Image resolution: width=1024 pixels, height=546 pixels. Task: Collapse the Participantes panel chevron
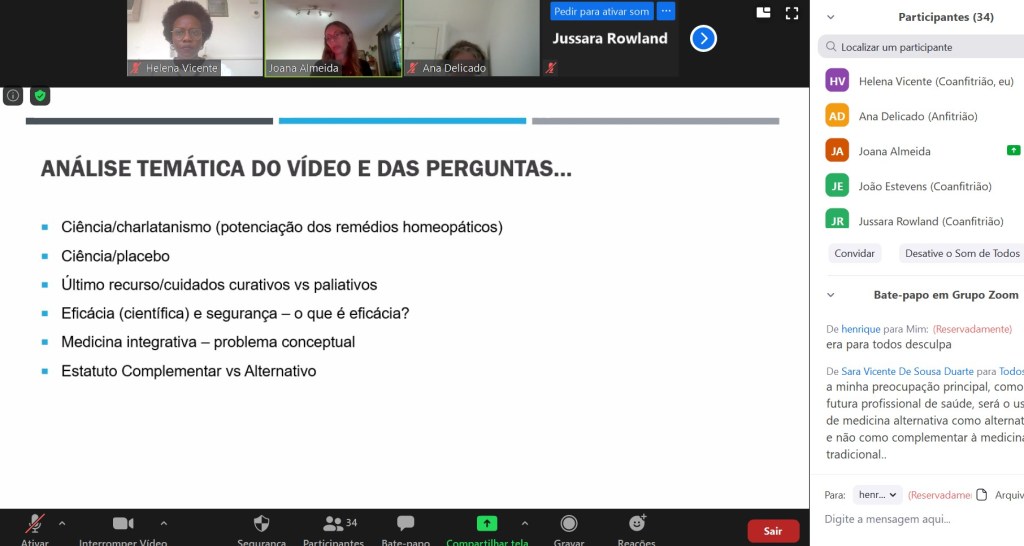[x=830, y=17]
